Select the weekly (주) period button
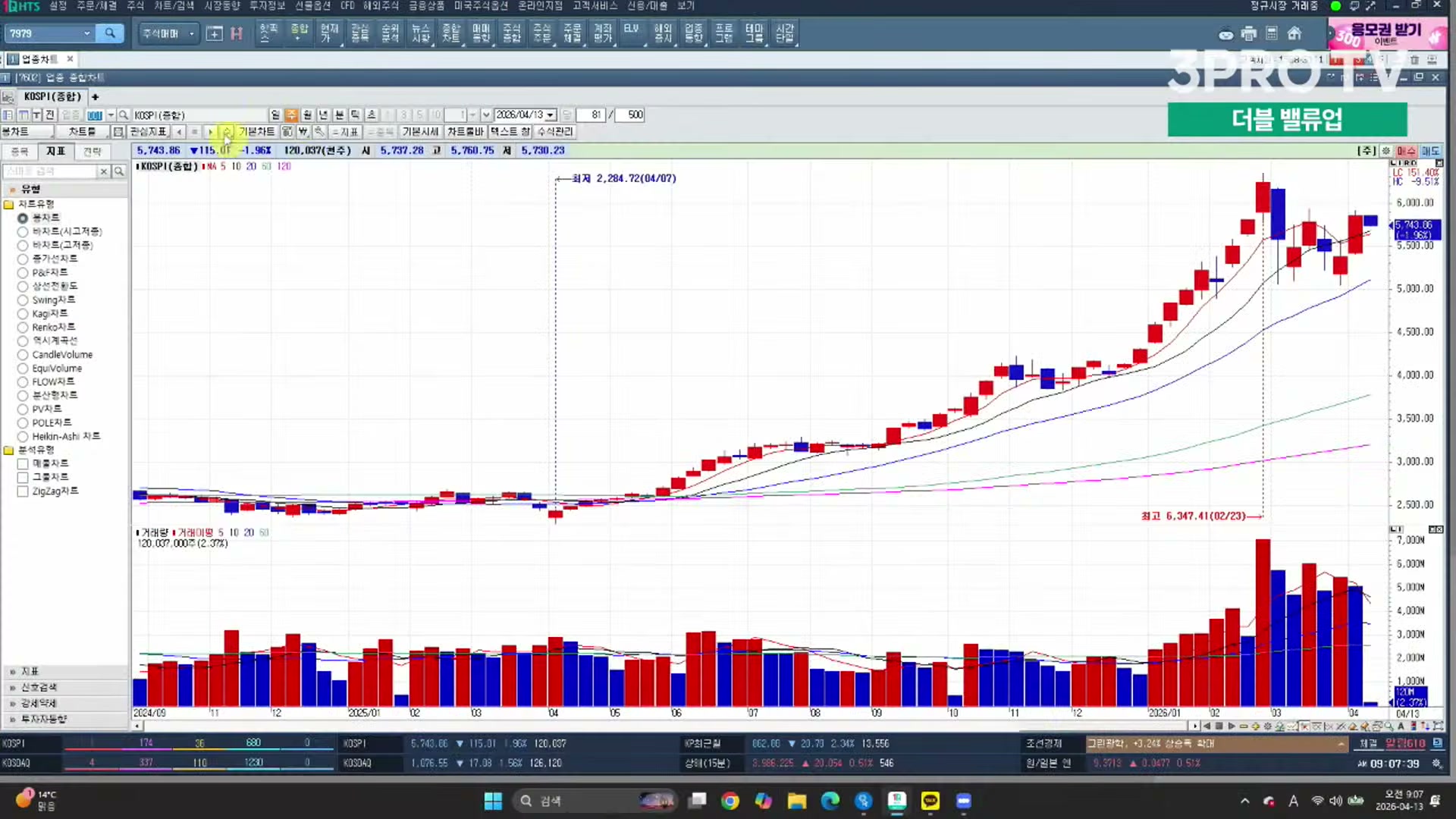This screenshot has height=819, width=1456. point(291,115)
